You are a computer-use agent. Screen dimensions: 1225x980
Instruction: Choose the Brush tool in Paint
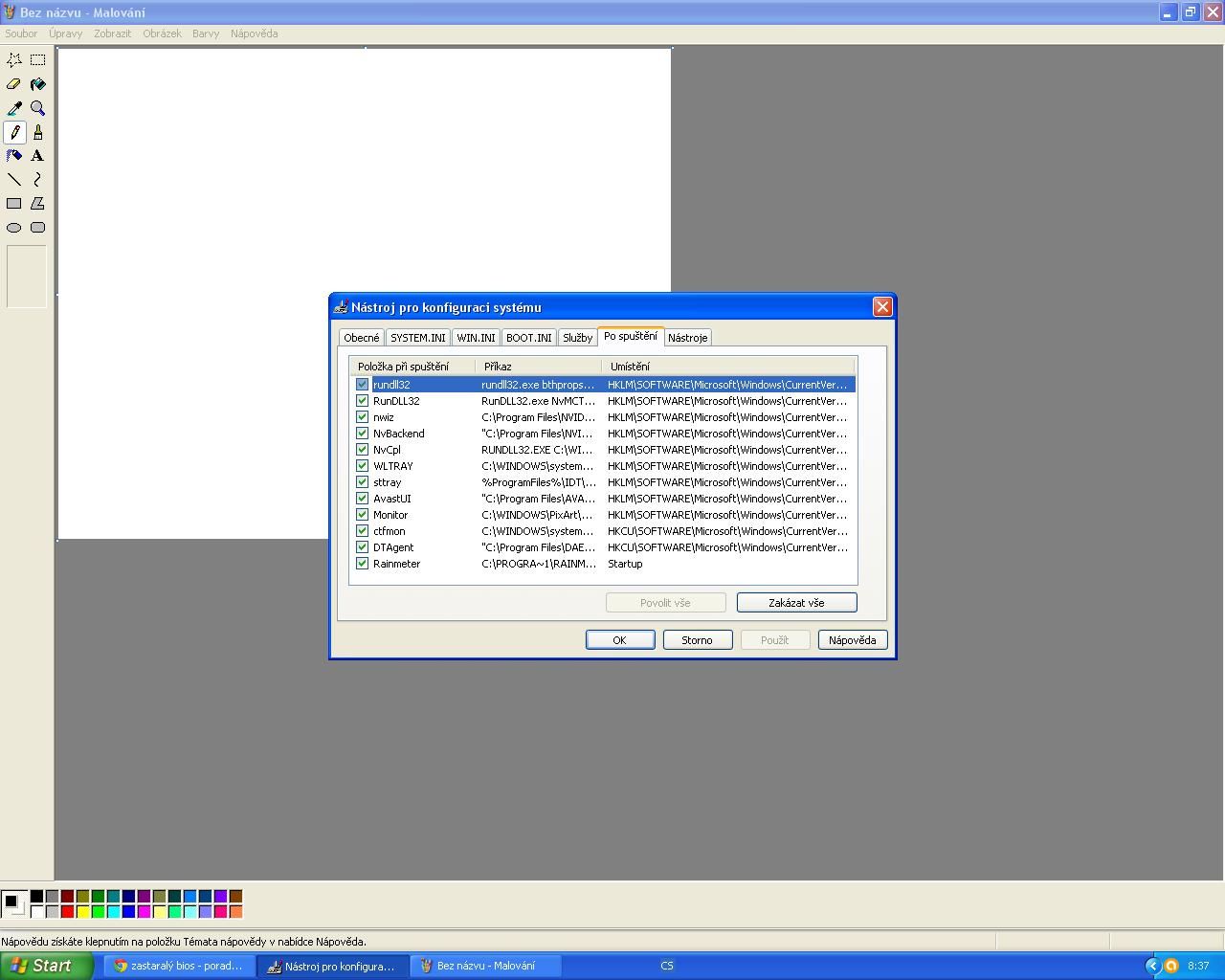38,132
